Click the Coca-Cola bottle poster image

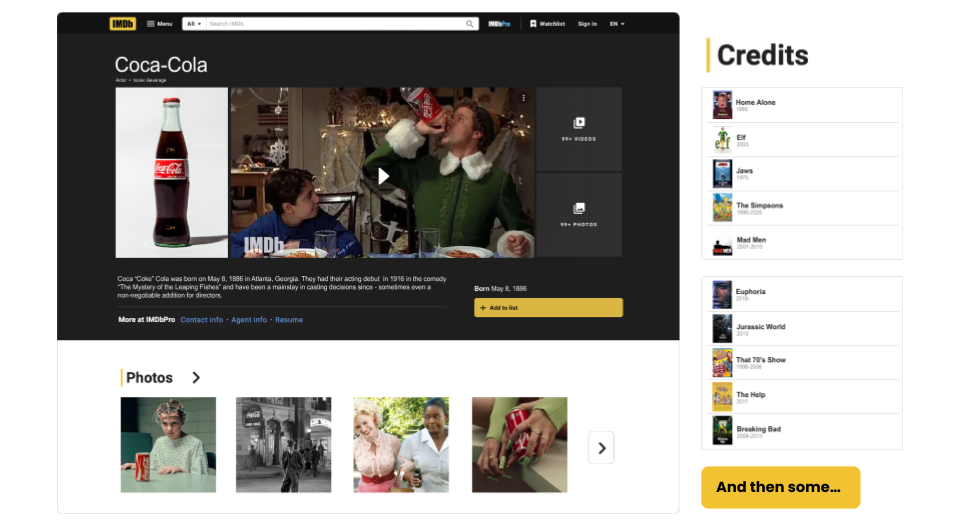click(x=171, y=173)
